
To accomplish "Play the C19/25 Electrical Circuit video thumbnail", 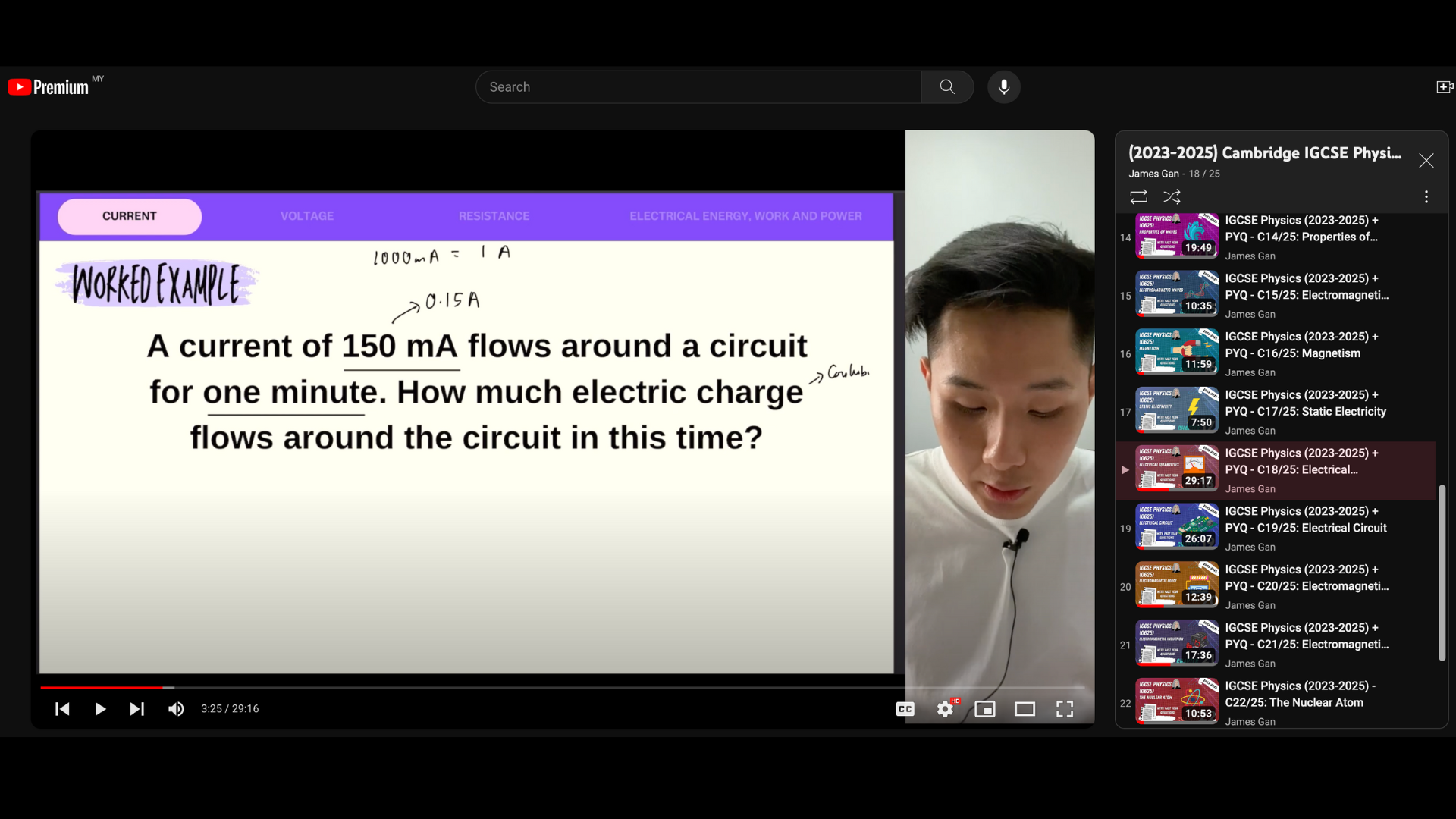I will click(x=1176, y=526).
